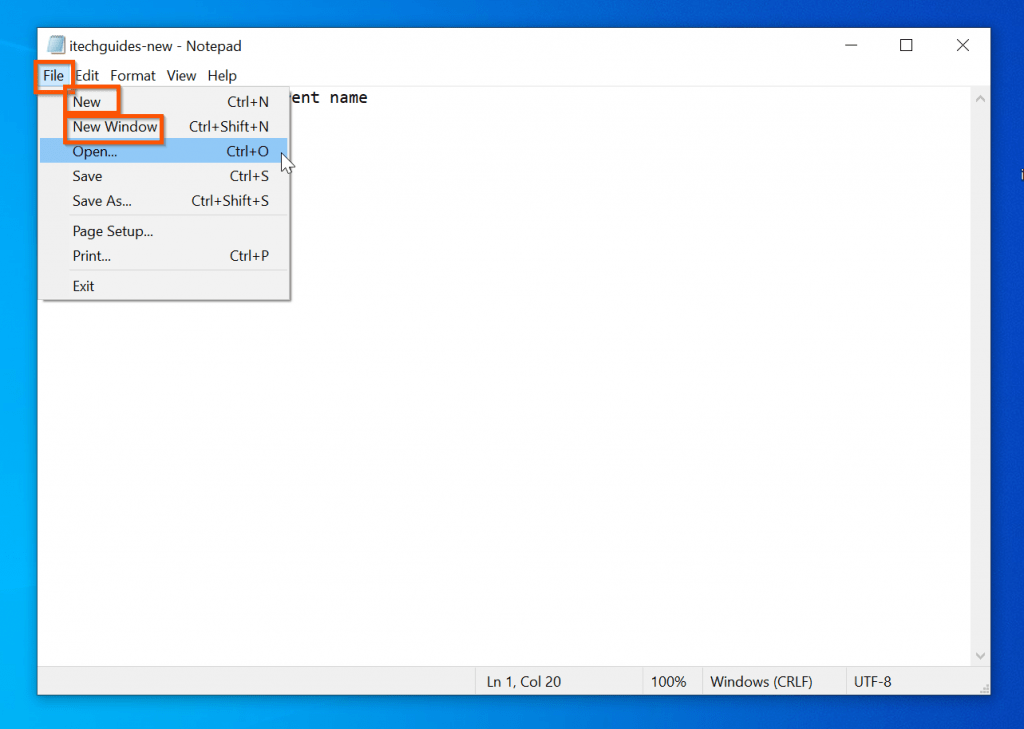This screenshot has height=729, width=1024.
Task: Open the Help menu
Action: coord(222,75)
